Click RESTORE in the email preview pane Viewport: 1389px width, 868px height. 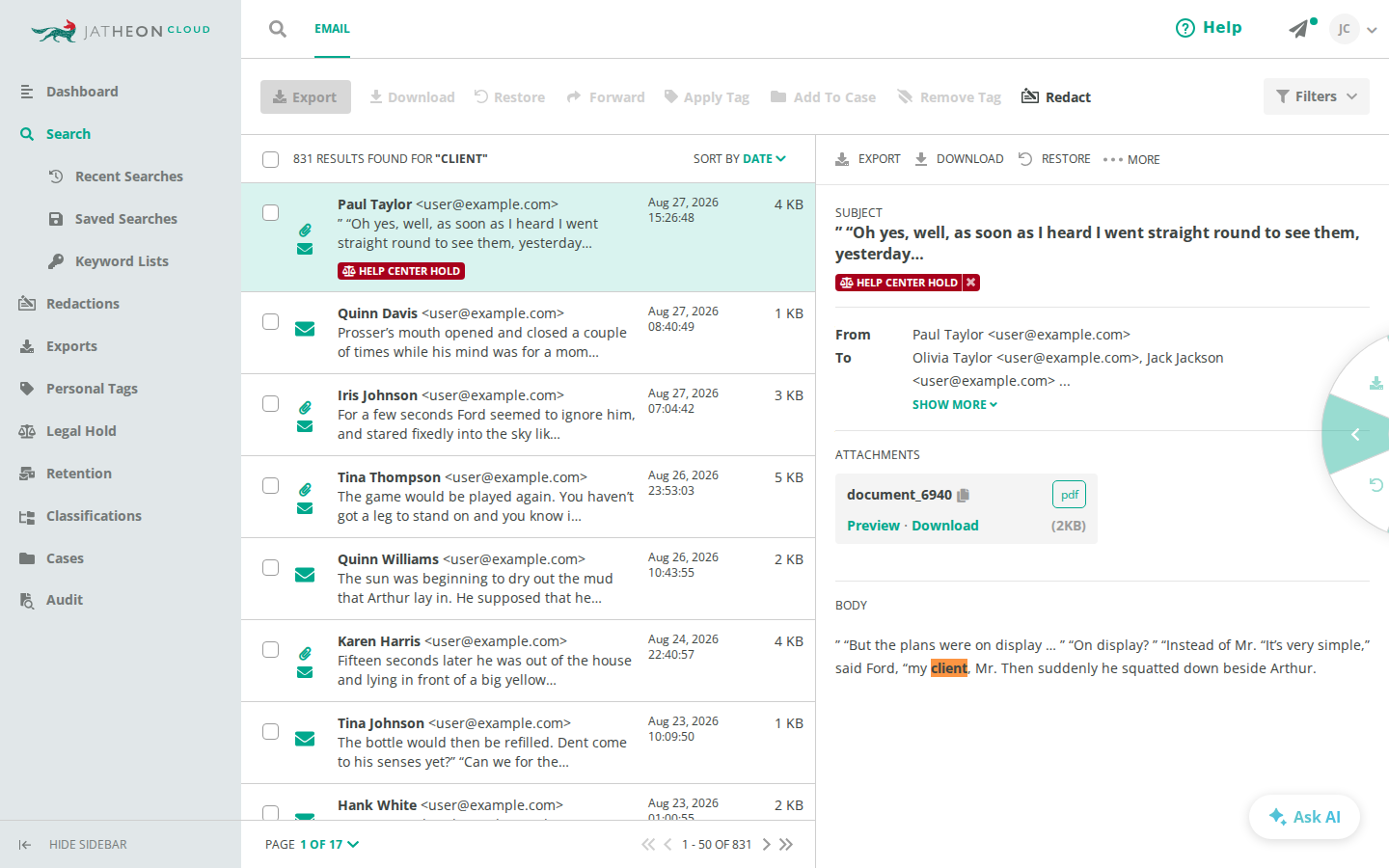[1054, 159]
